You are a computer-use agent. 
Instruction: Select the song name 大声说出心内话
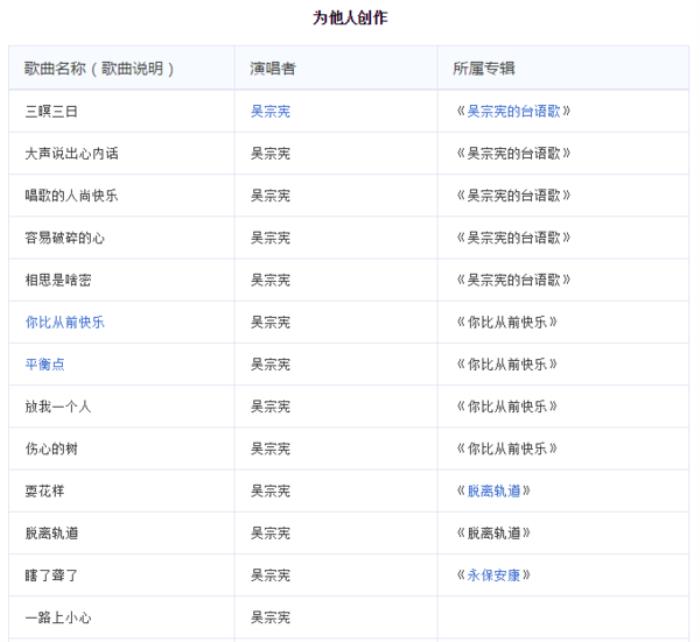coord(71,154)
